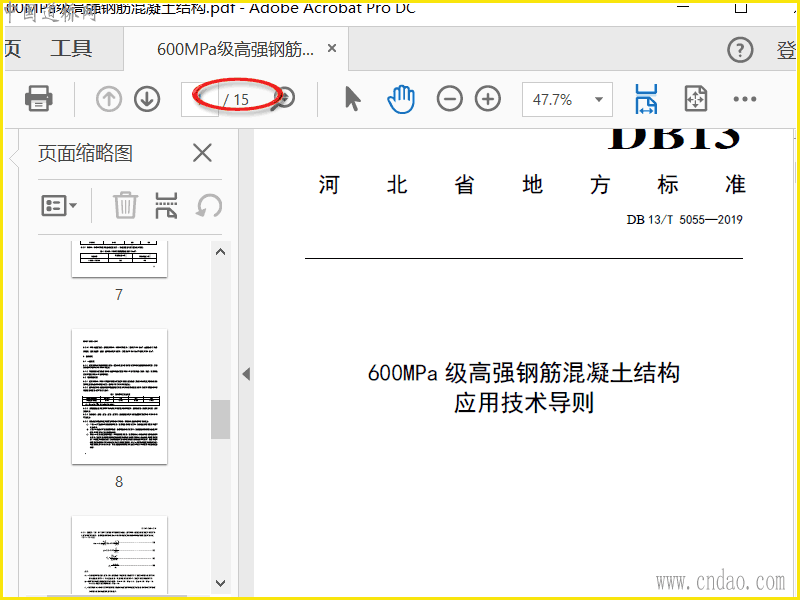Screen dimensions: 800x600
Task: Go to the next page with down arrow
Action: tap(147, 99)
